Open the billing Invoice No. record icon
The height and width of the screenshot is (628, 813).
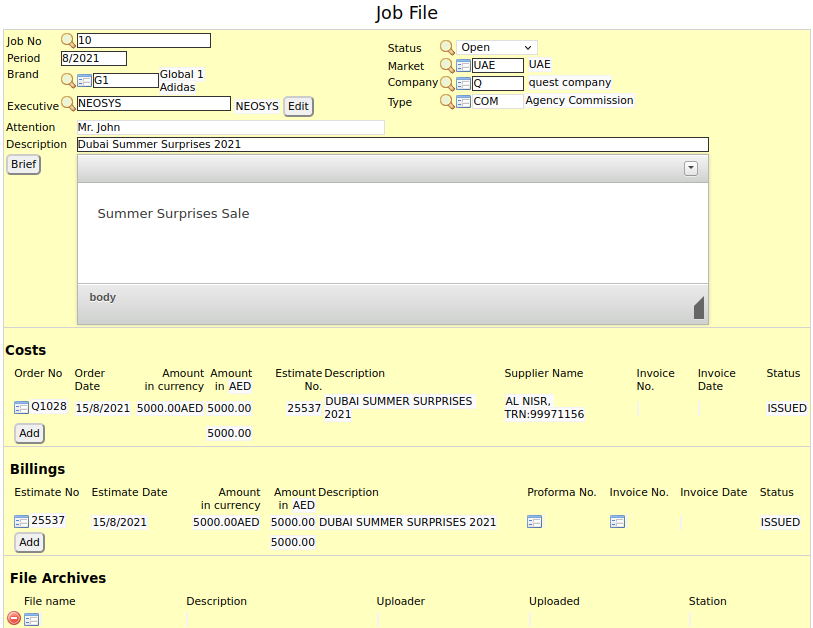(618, 522)
